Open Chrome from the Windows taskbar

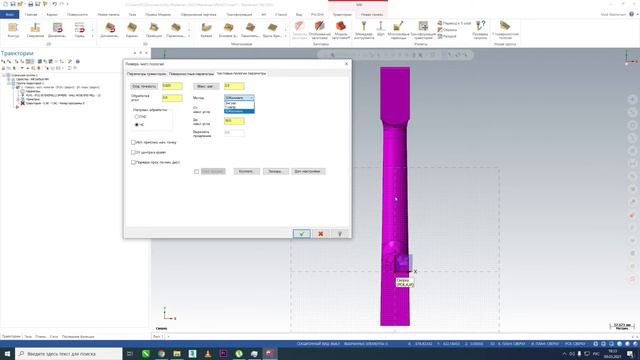coord(162,353)
